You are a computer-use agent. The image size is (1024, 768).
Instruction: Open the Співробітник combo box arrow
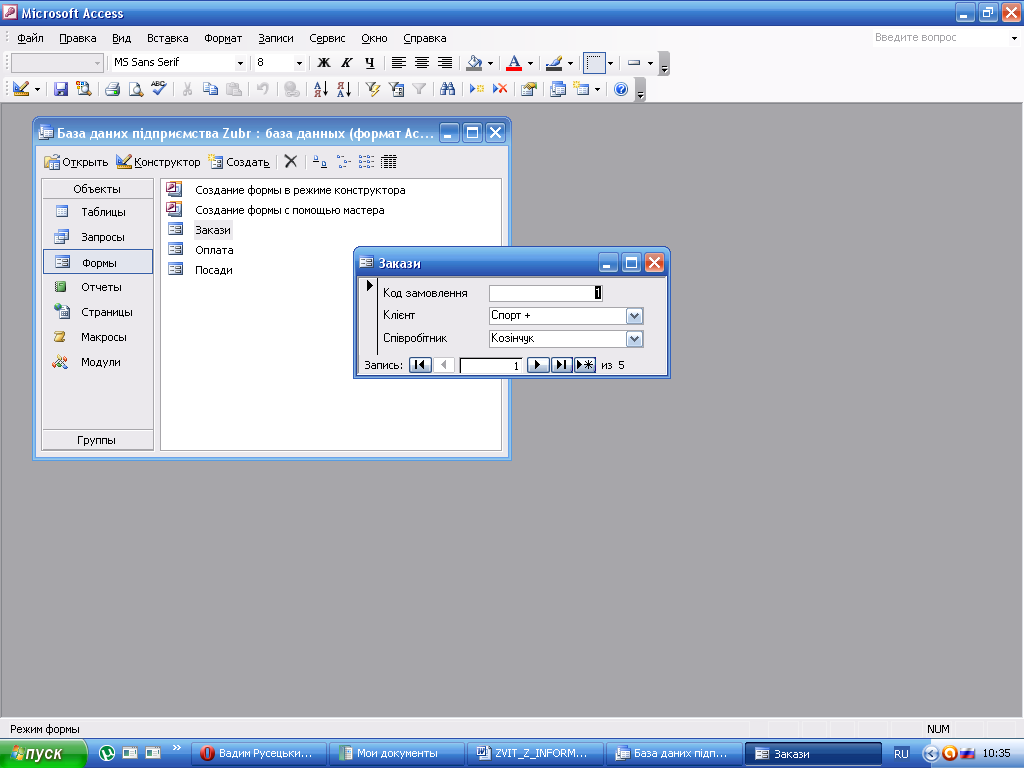point(634,339)
